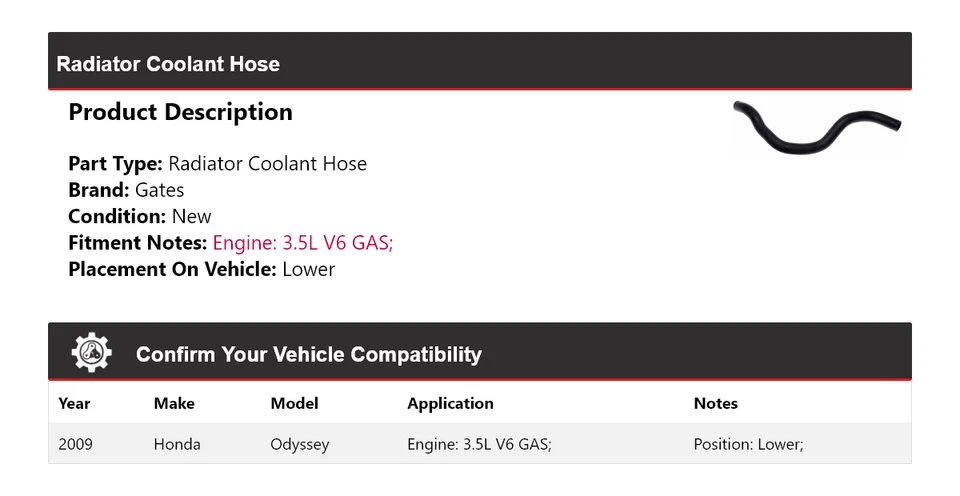The height and width of the screenshot is (496, 960).
Task: Click the Make column header
Action: tap(174, 403)
